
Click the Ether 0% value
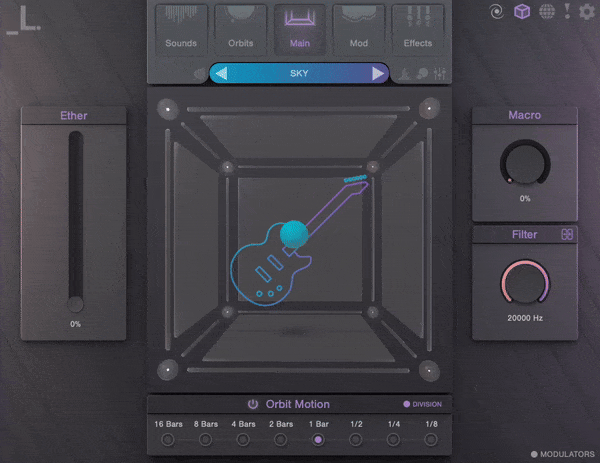click(75, 324)
